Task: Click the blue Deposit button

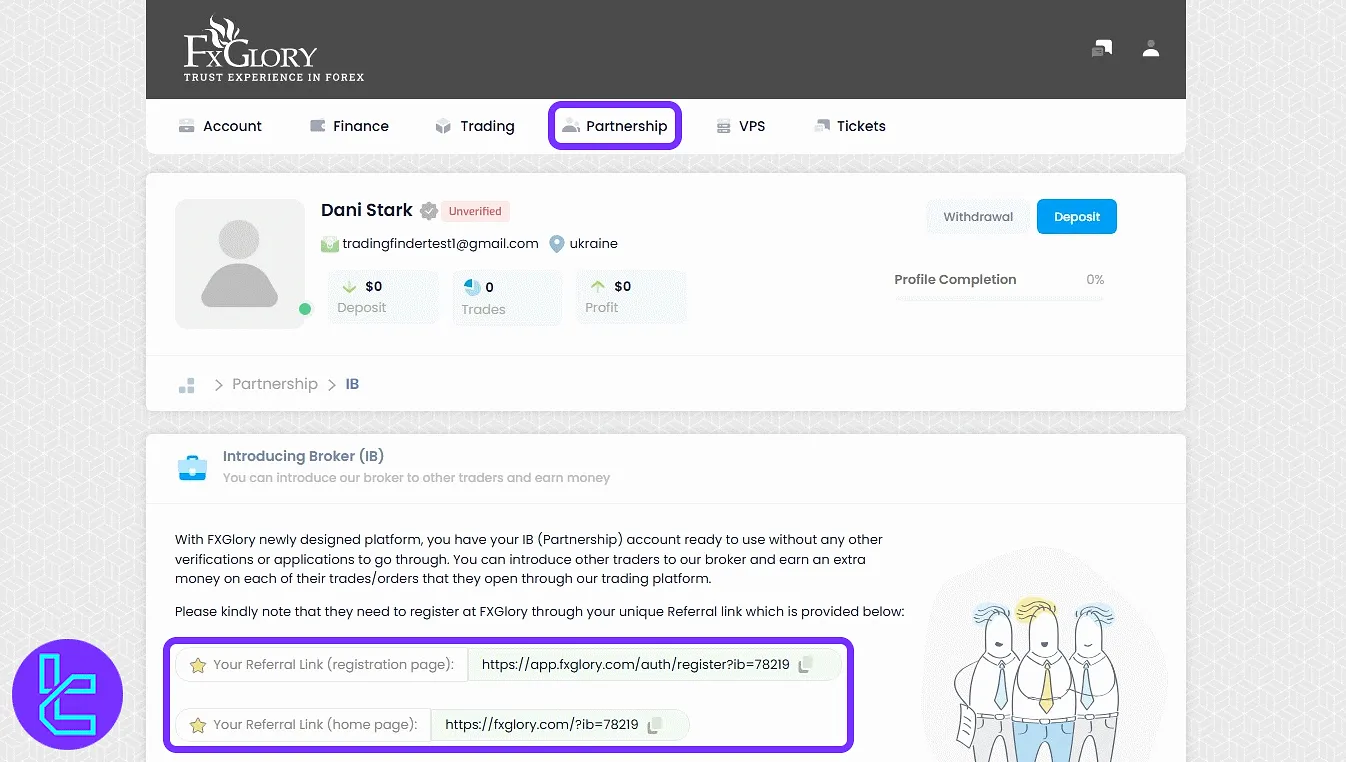Action: pyautogui.click(x=1077, y=217)
